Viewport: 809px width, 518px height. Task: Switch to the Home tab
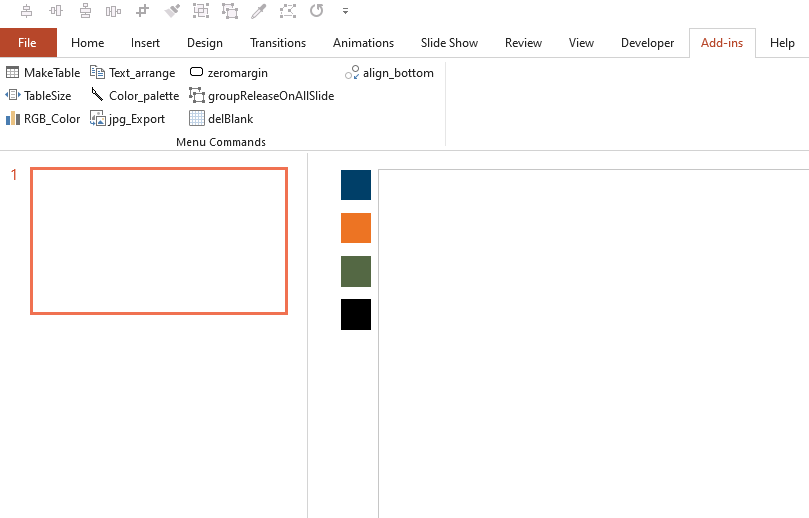[88, 43]
